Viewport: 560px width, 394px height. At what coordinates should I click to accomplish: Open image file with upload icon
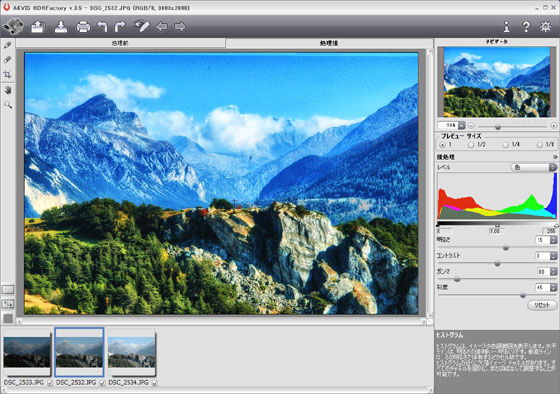click(x=38, y=27)
